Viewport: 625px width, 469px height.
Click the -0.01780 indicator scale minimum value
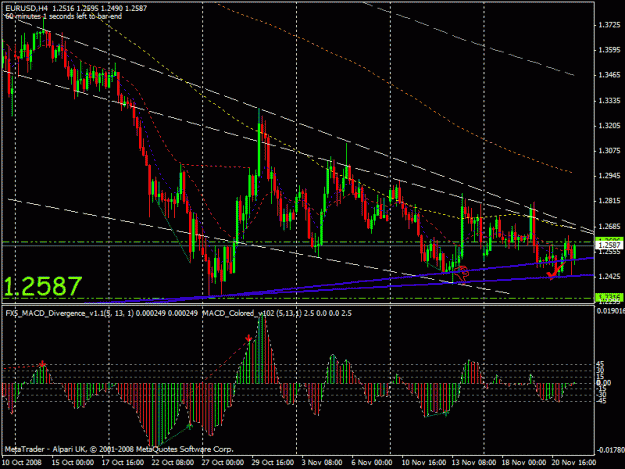(x=610, y=450)
